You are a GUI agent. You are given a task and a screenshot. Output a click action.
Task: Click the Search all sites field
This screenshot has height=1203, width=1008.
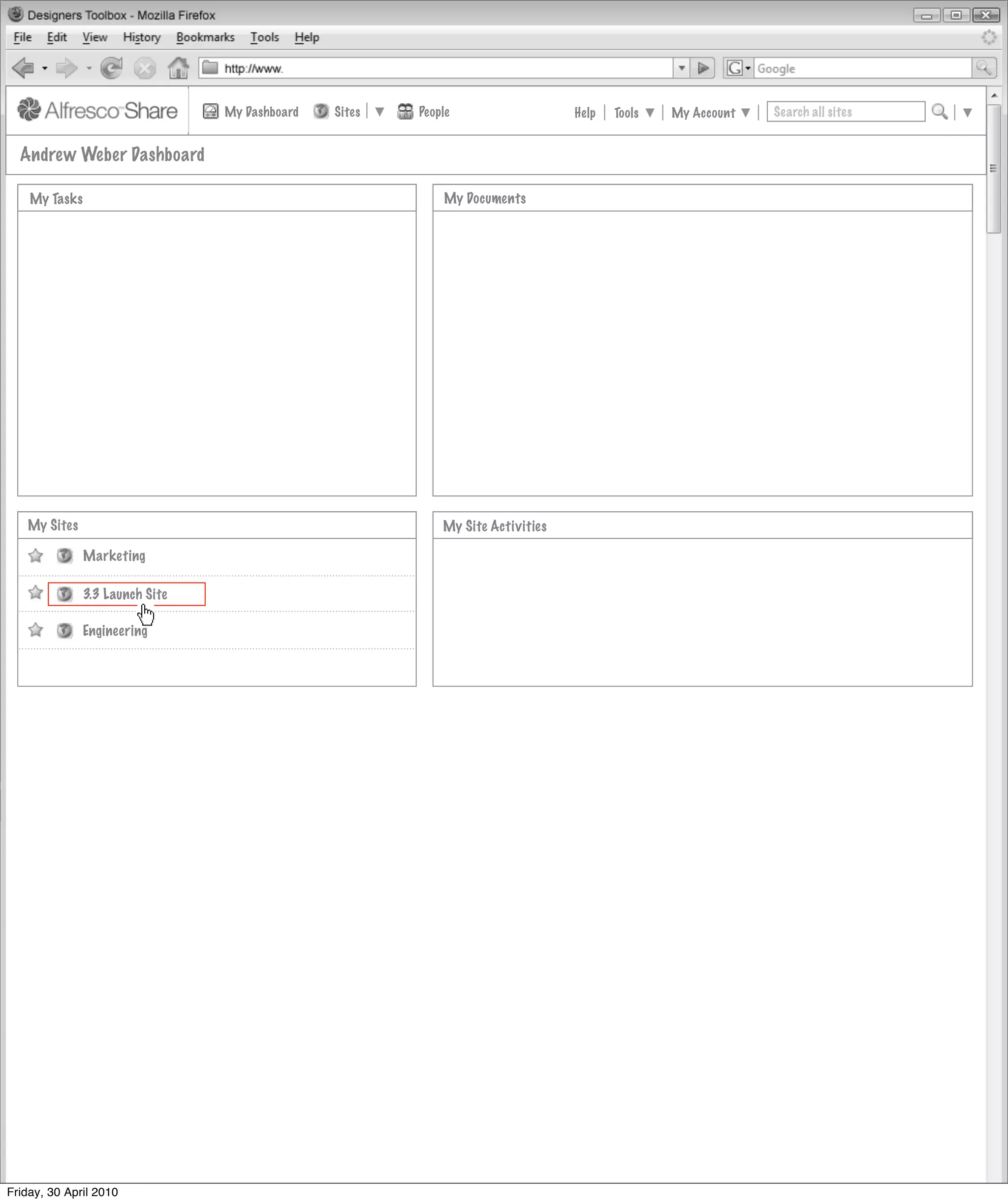[845, 112]
